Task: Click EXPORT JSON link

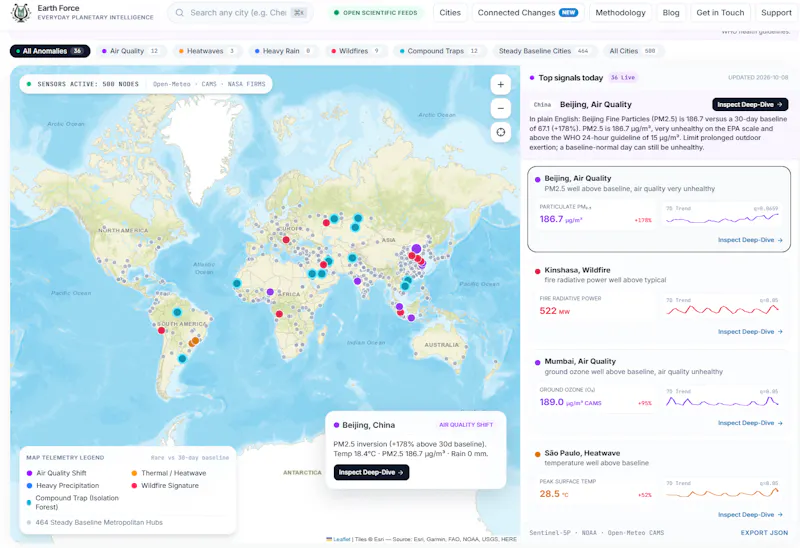Action: [764, 533]
